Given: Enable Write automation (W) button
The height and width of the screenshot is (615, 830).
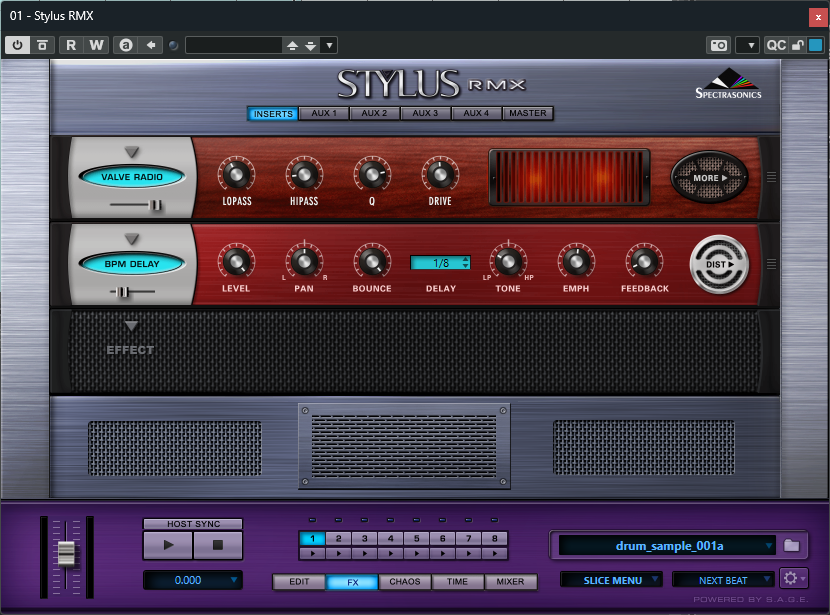Looking at the screenshot, I should tap(96, 45).
